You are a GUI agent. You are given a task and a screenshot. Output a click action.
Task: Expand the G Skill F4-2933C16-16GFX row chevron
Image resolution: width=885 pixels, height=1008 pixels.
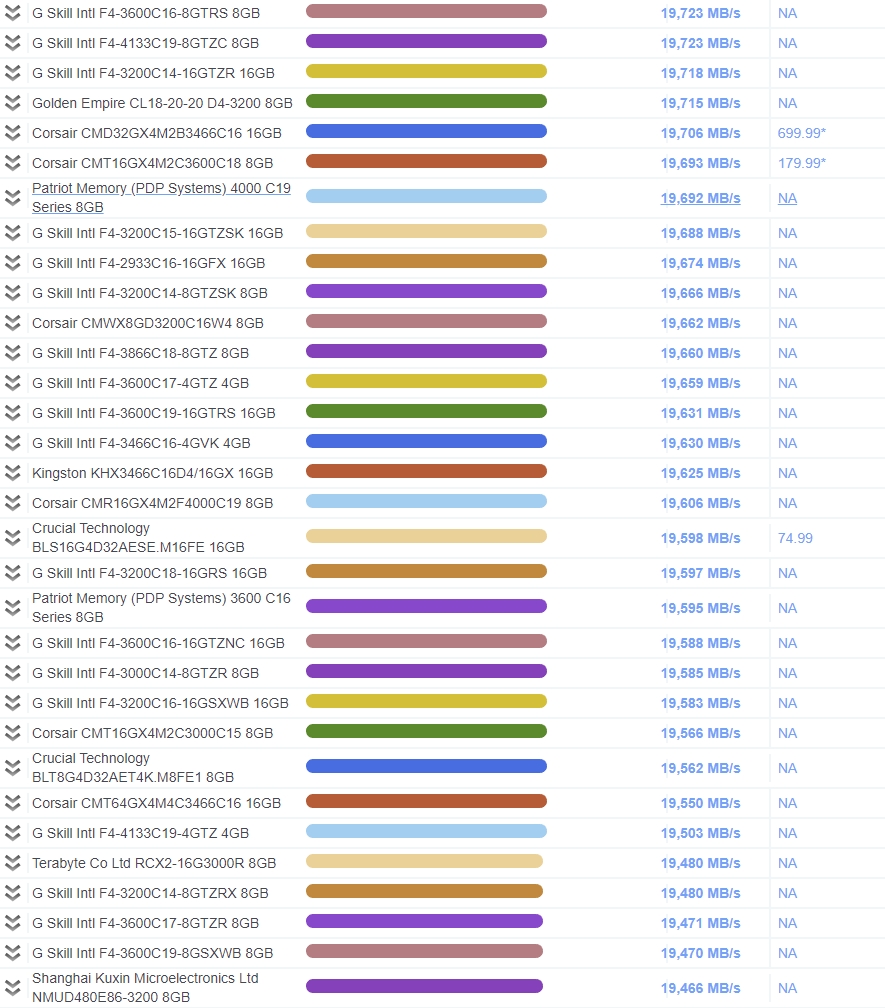(x=12, y=263)
